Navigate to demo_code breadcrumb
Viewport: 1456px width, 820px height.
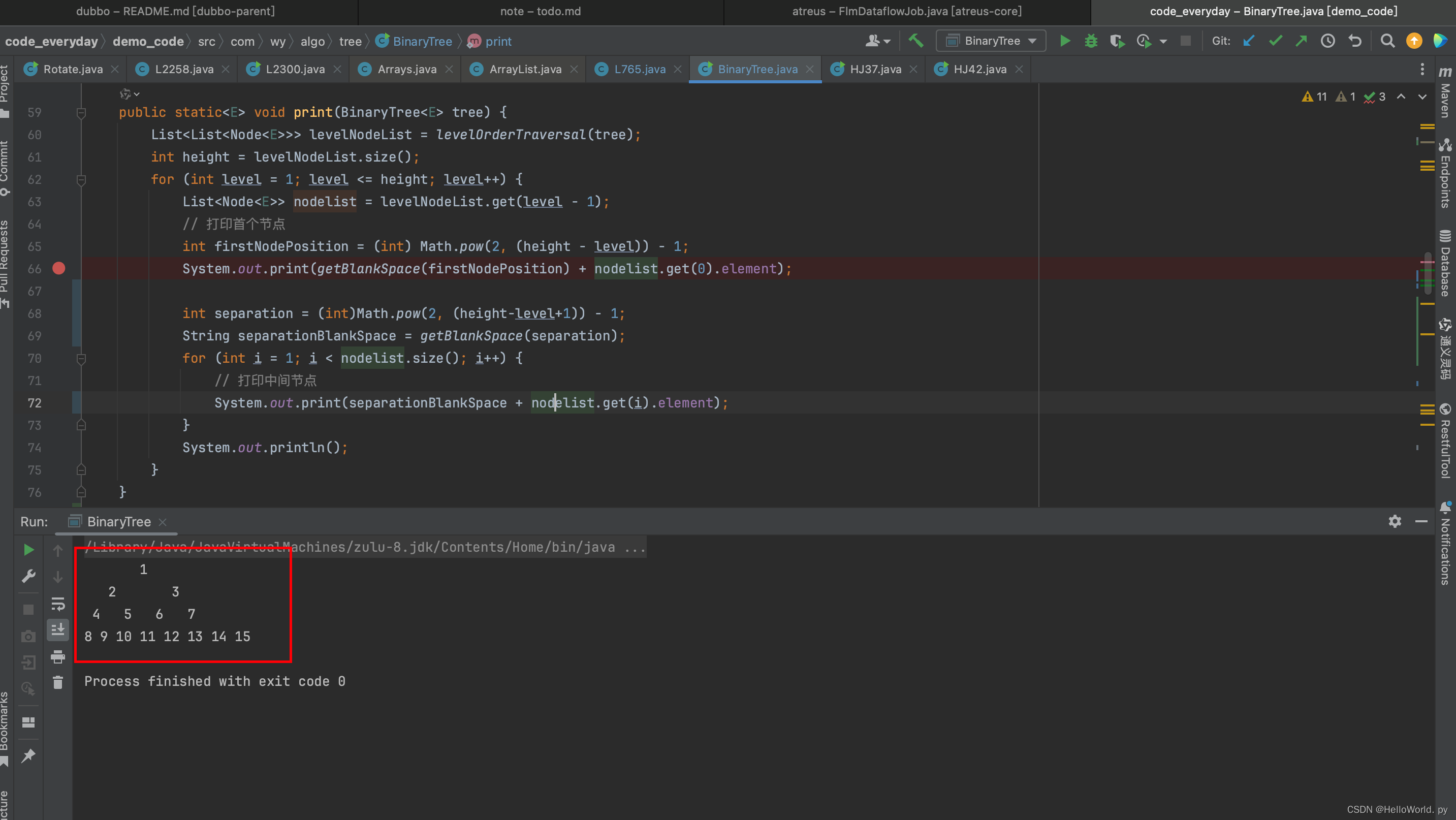[148, 41]
